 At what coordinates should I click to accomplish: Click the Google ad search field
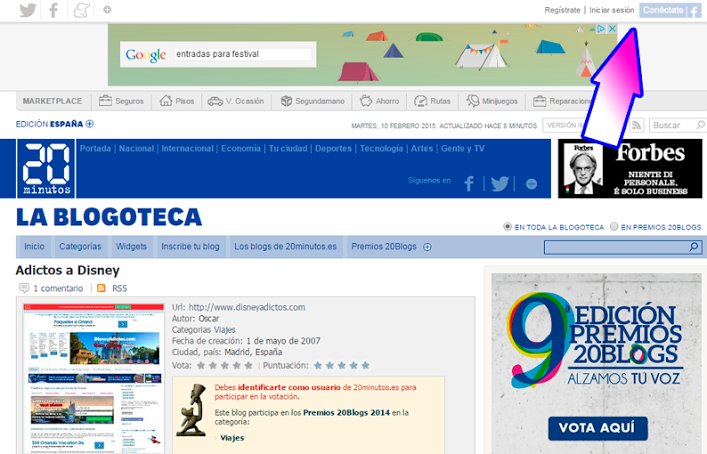pyautogui.click(x=243, y=54)
